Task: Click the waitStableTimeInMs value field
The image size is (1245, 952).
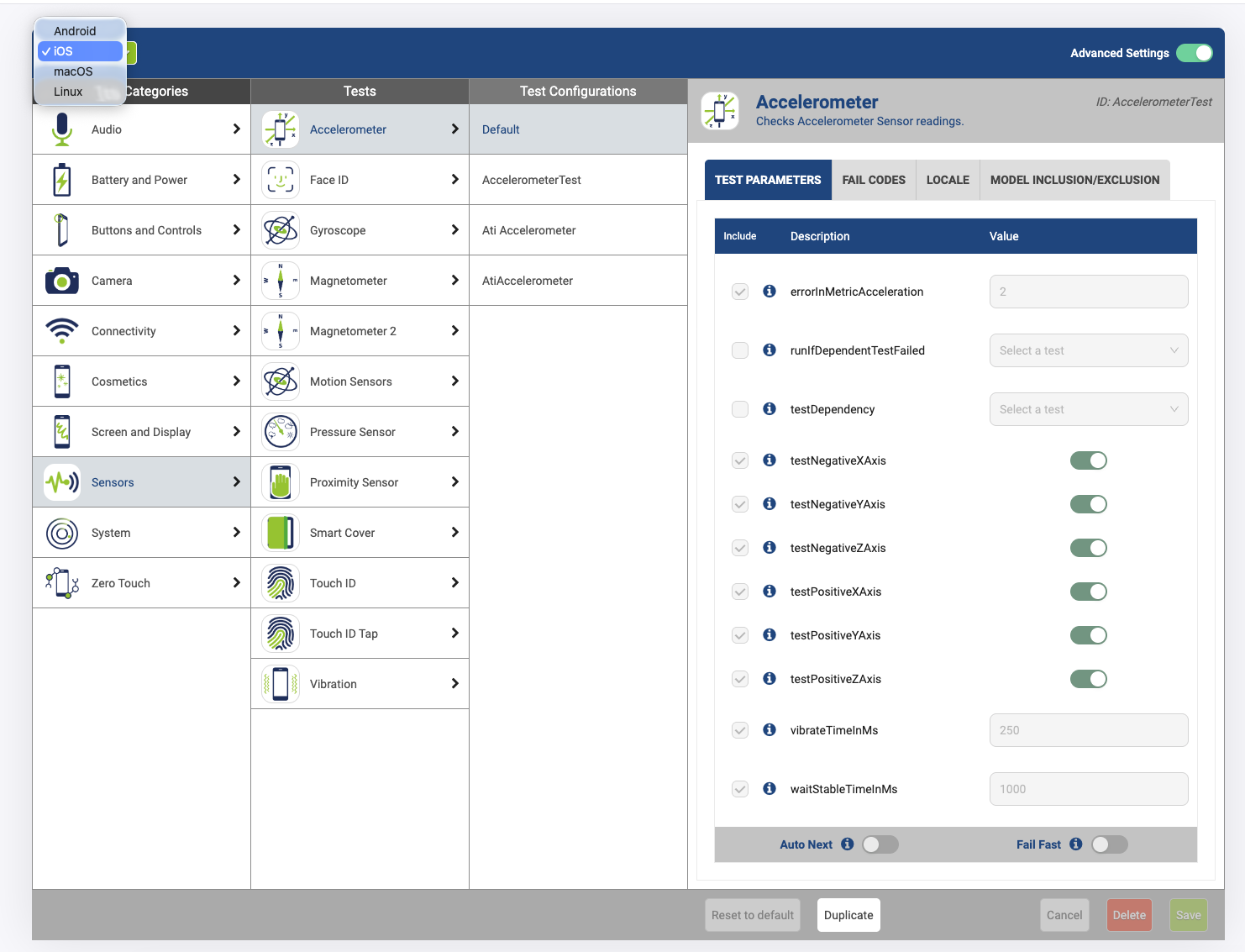Action: click(1089, 789)
